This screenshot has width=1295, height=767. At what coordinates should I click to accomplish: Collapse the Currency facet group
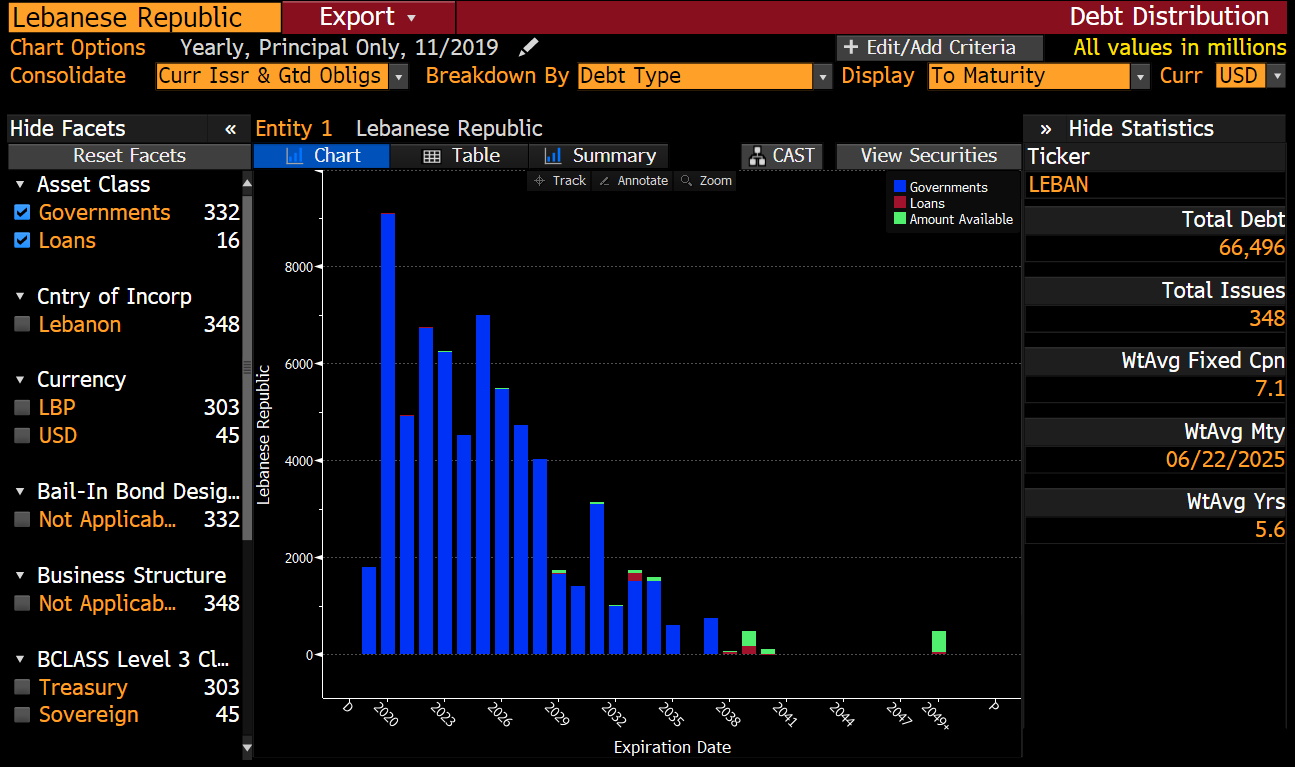pos(20,380)
